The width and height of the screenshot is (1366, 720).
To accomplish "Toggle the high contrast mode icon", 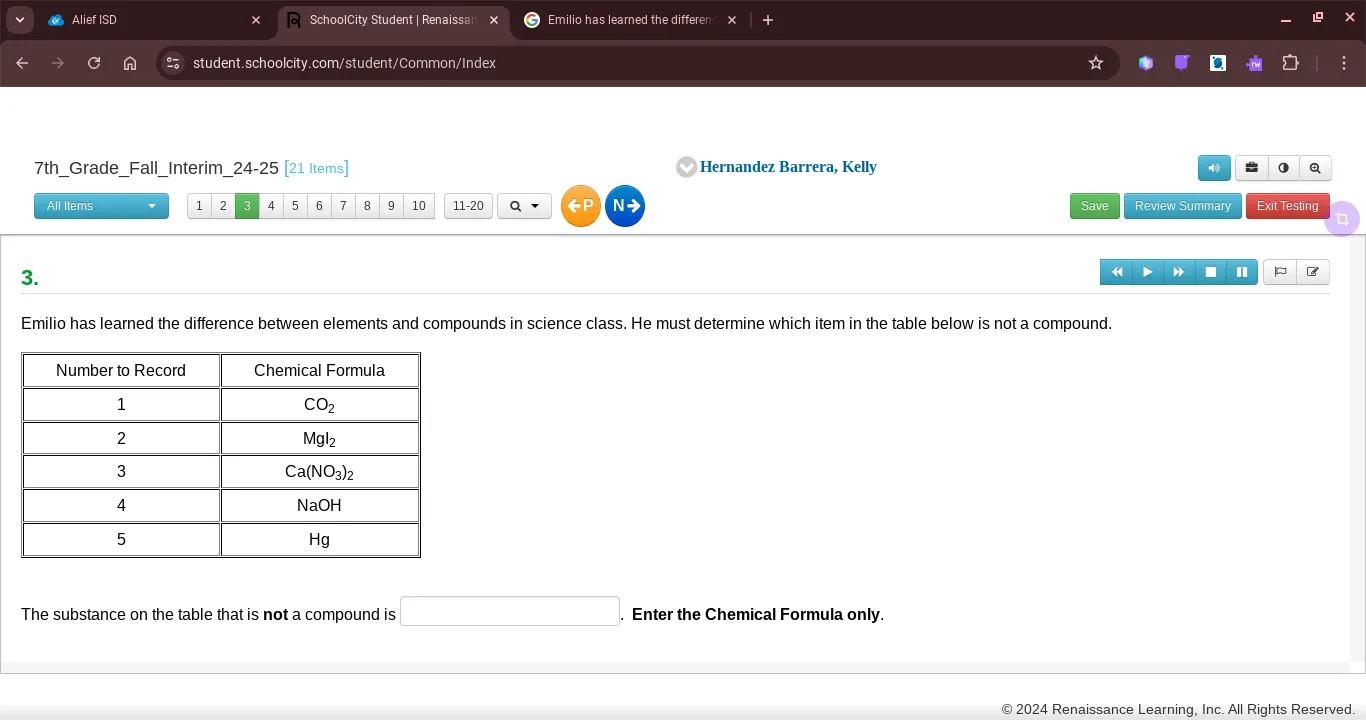I will coord(1283,168).
